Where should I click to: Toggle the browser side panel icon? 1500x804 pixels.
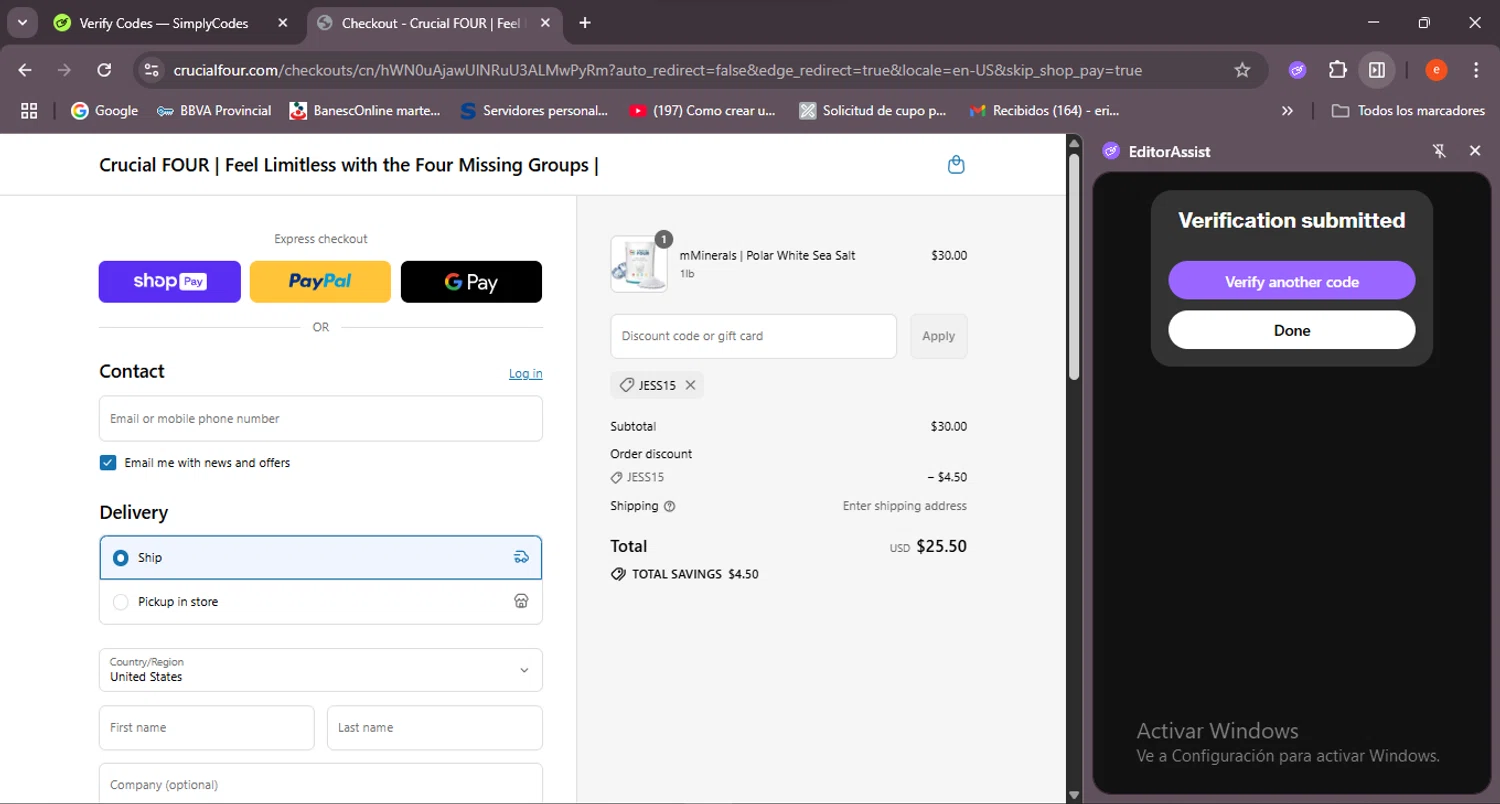click(x=1377, y=70)
